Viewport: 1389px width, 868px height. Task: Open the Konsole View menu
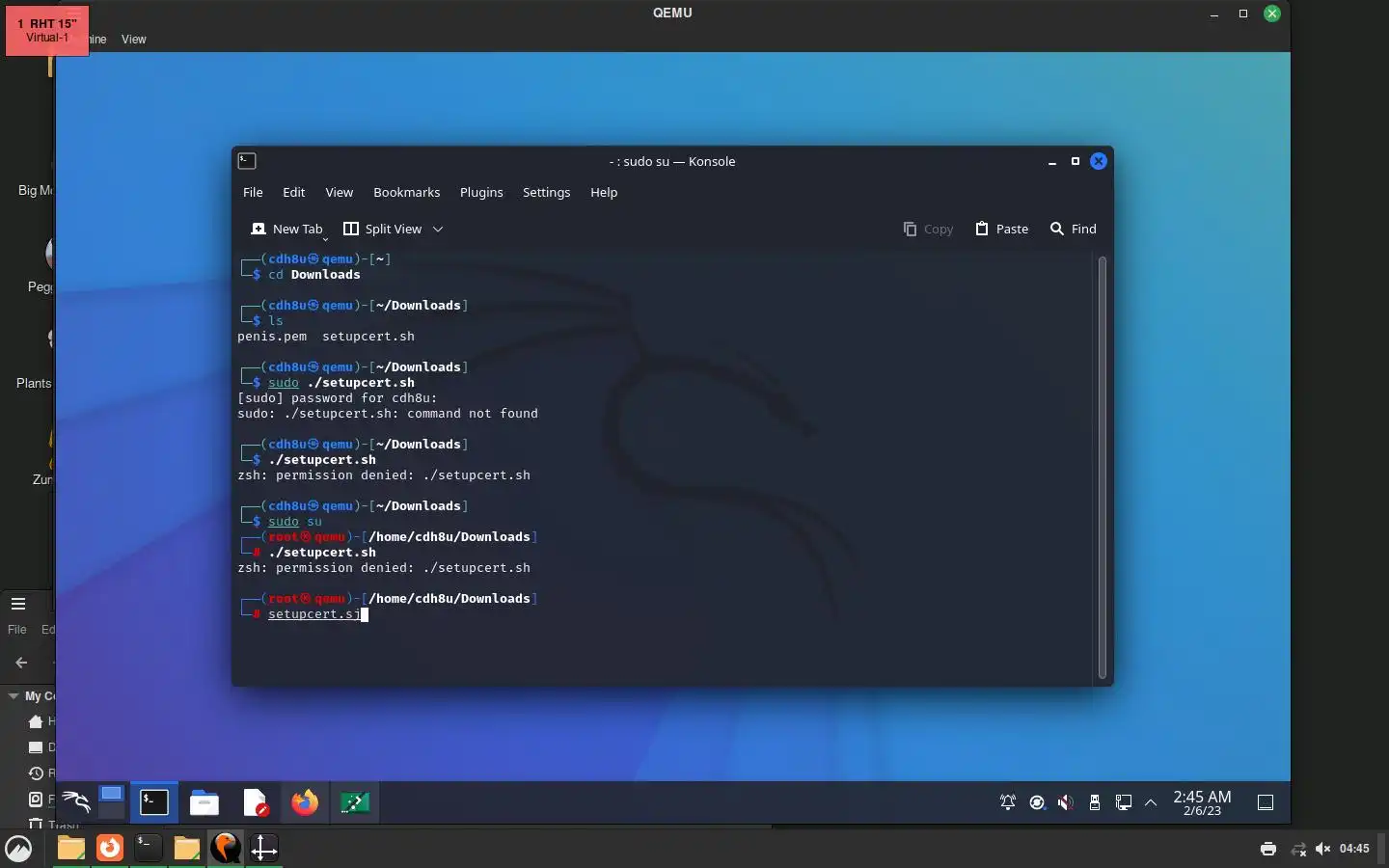coord(339,192)
